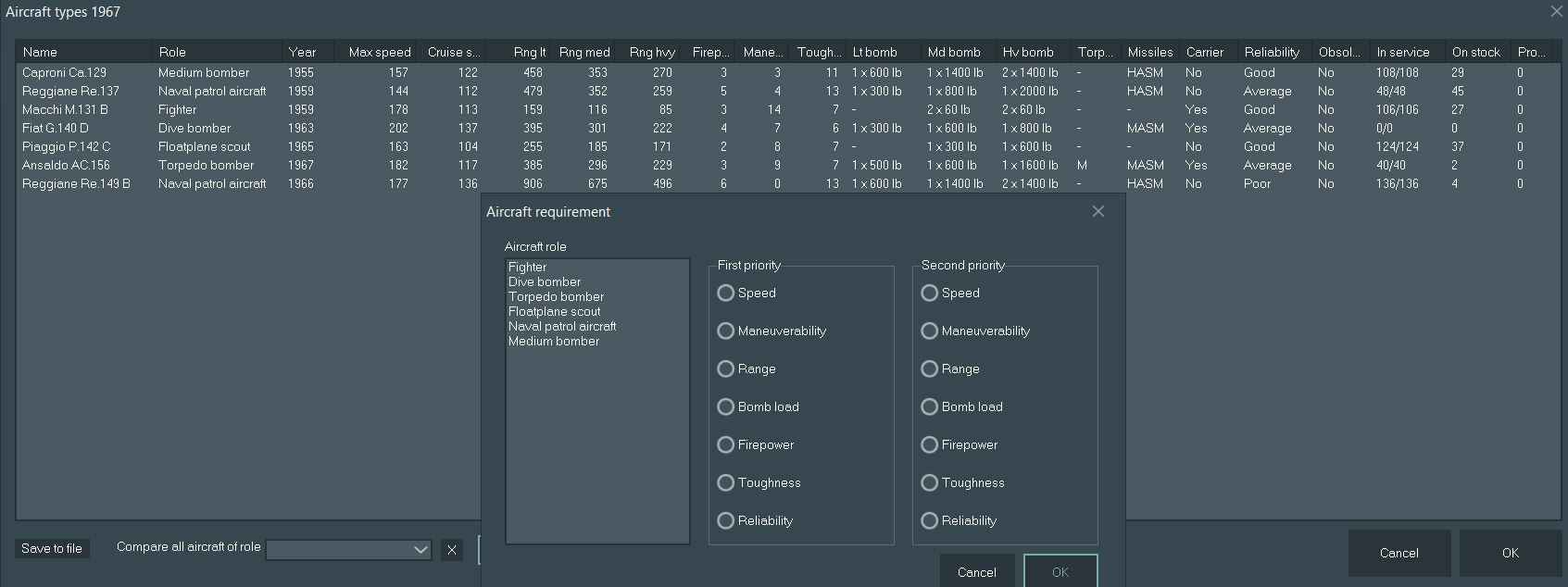The height and width of the screenshot is (587, 1568).
Task: Choose Fighter in the Aircraft role list
Action: [597, 267]
